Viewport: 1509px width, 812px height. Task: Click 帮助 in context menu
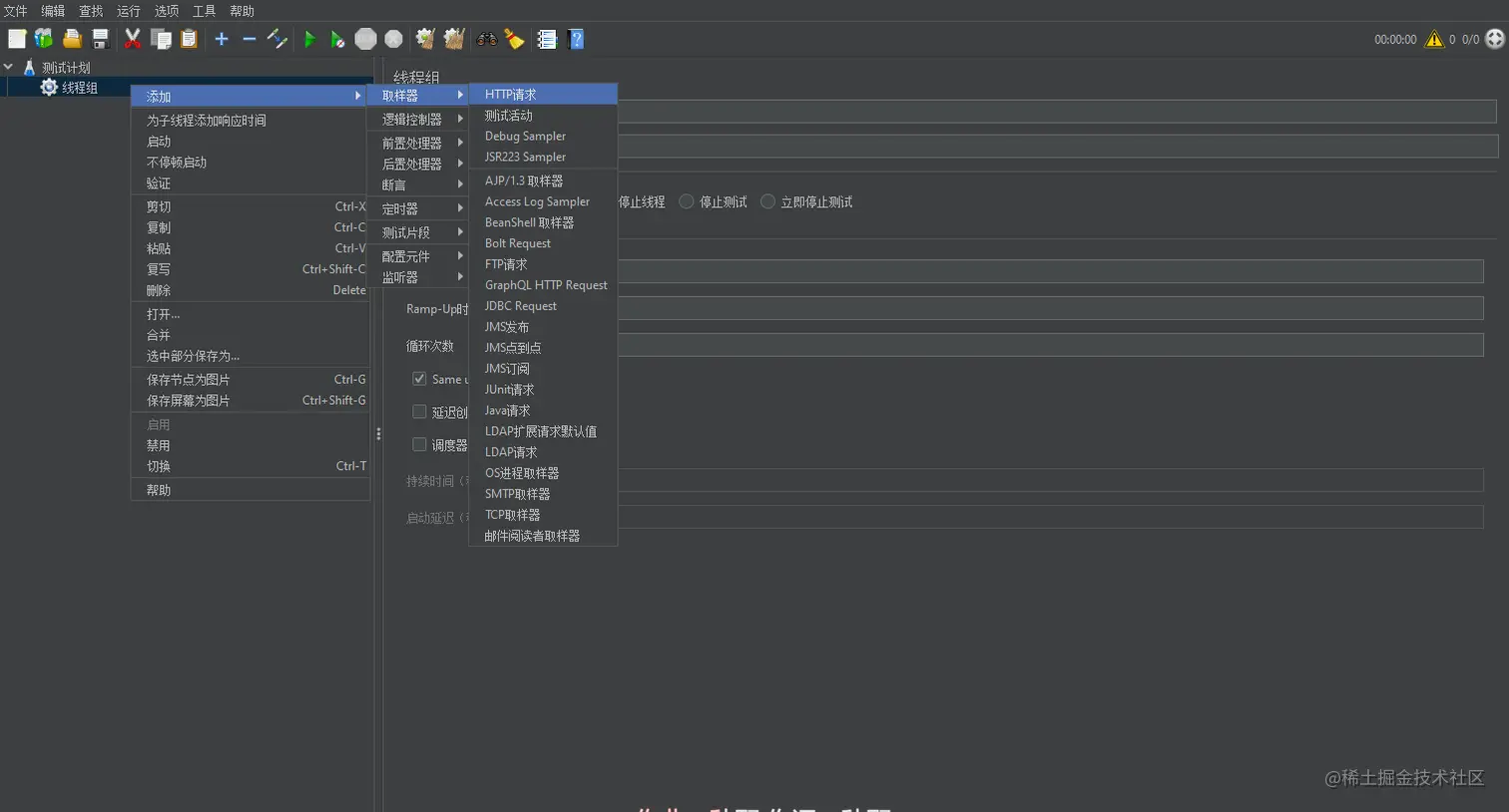click(x=251, y=490)
